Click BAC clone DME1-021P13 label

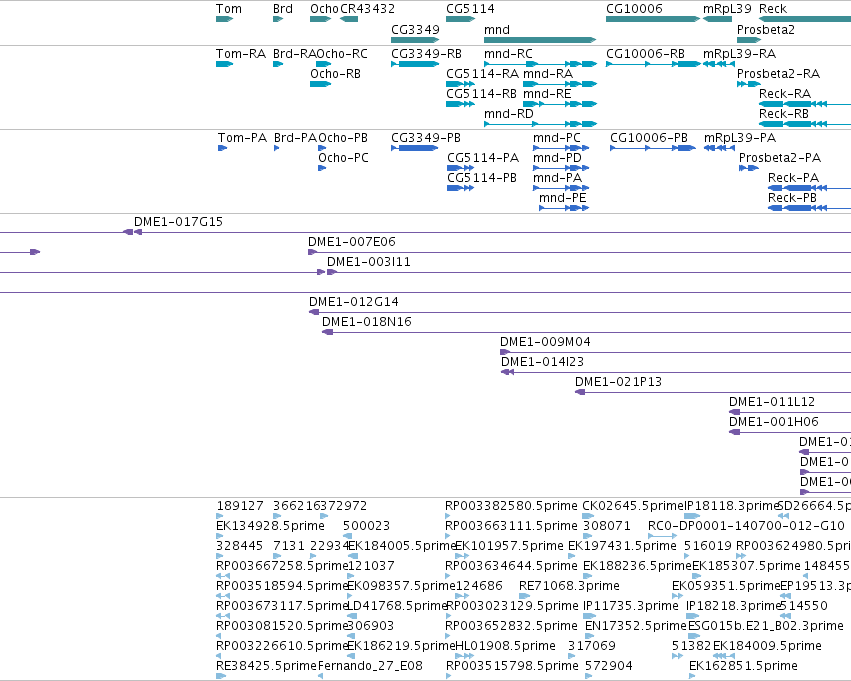[x=619, y=383]
